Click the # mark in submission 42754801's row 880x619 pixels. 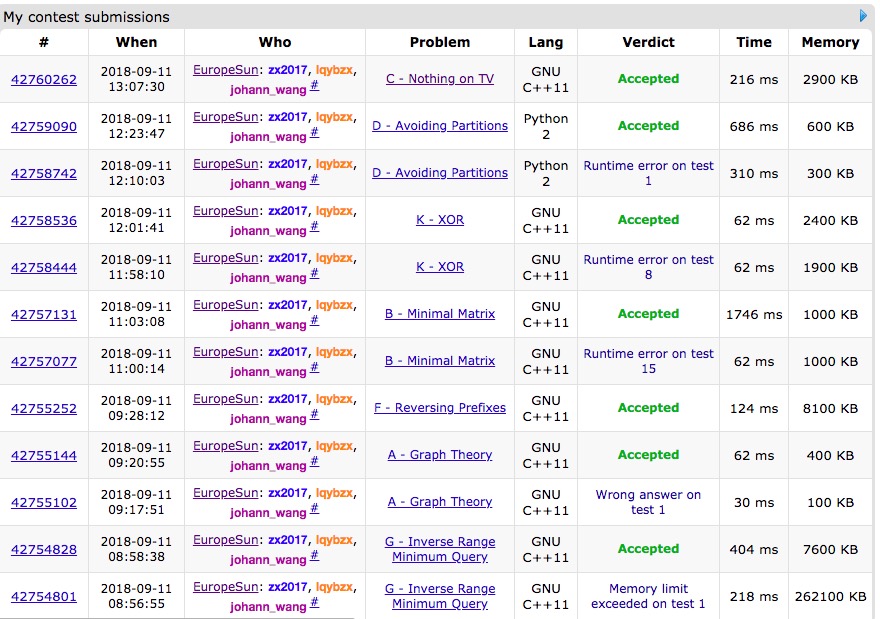(314, 604)
